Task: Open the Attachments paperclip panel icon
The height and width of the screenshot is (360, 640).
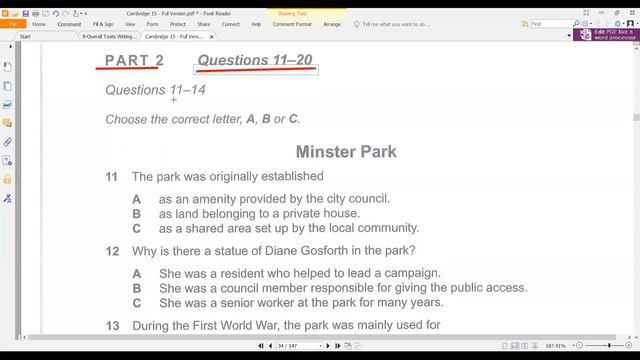Action: click(x=7, y=142)
